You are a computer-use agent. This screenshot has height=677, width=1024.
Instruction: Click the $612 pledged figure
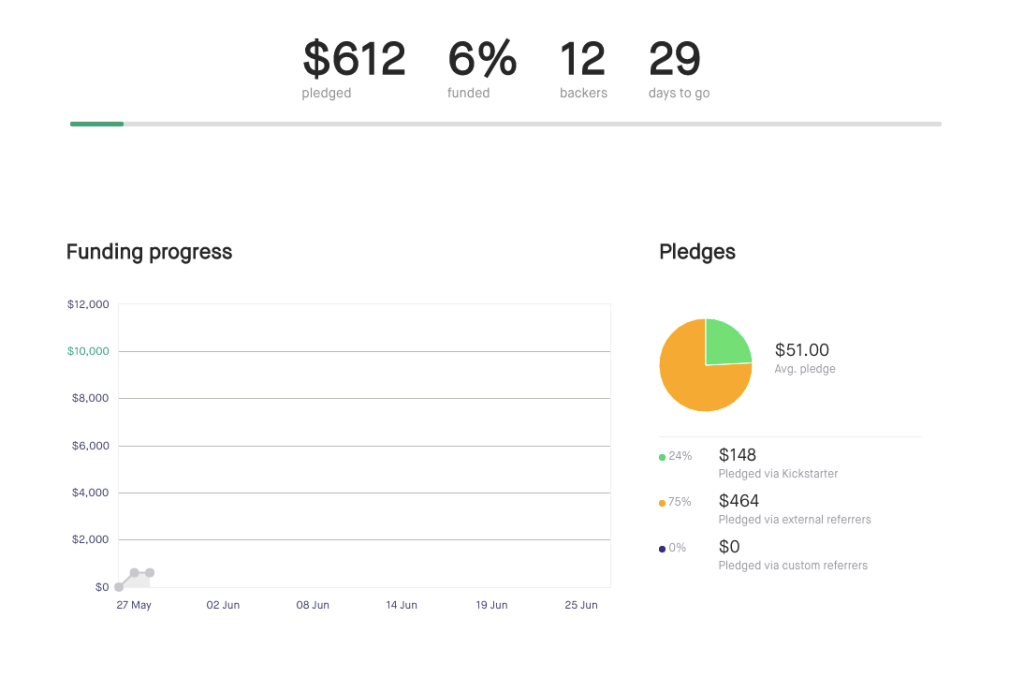tap(354, 59)
